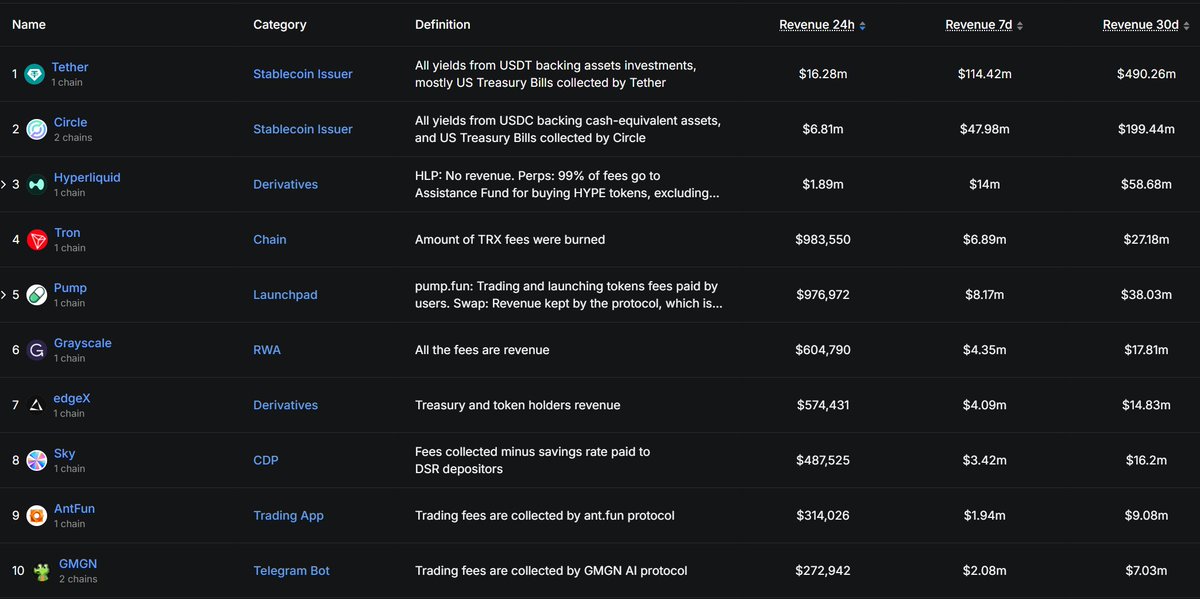
Task: Open the Chain category link
Action: (270, 239)
